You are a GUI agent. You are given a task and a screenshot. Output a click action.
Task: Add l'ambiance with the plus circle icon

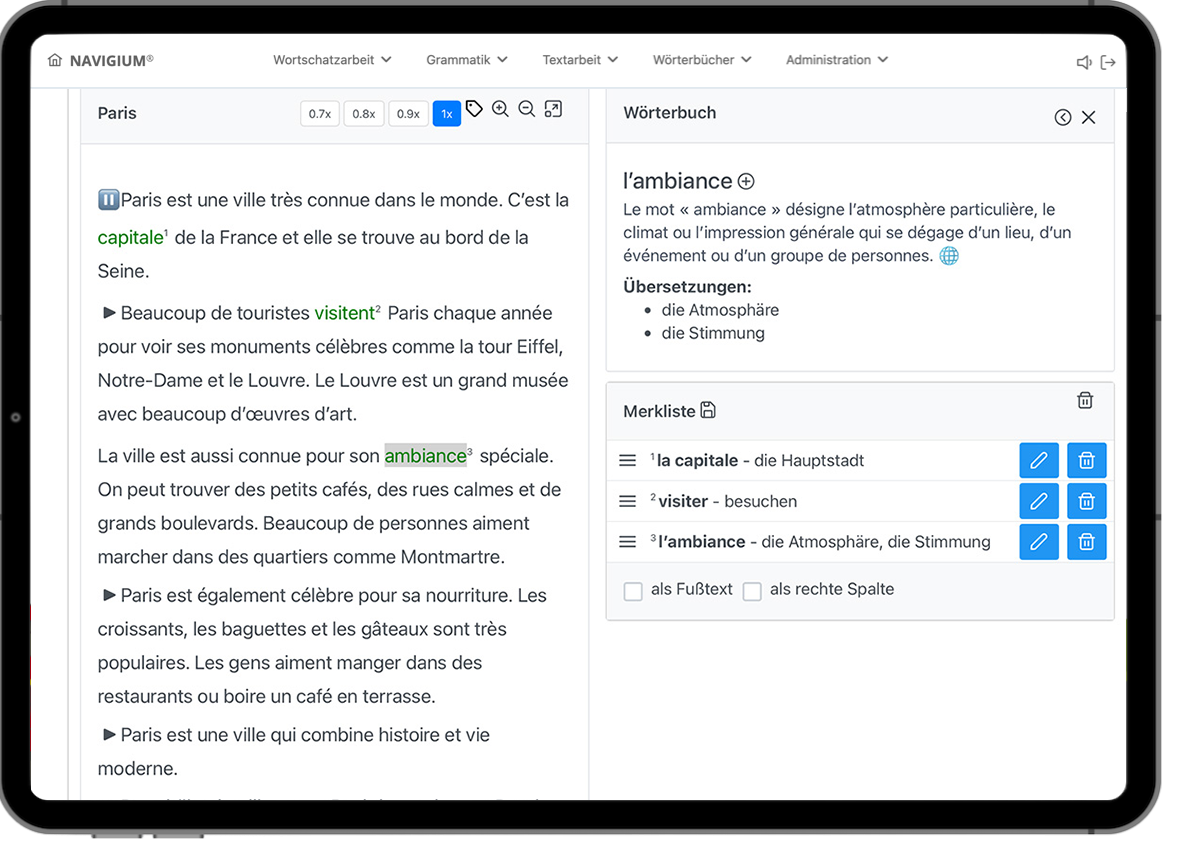[746, 181]
